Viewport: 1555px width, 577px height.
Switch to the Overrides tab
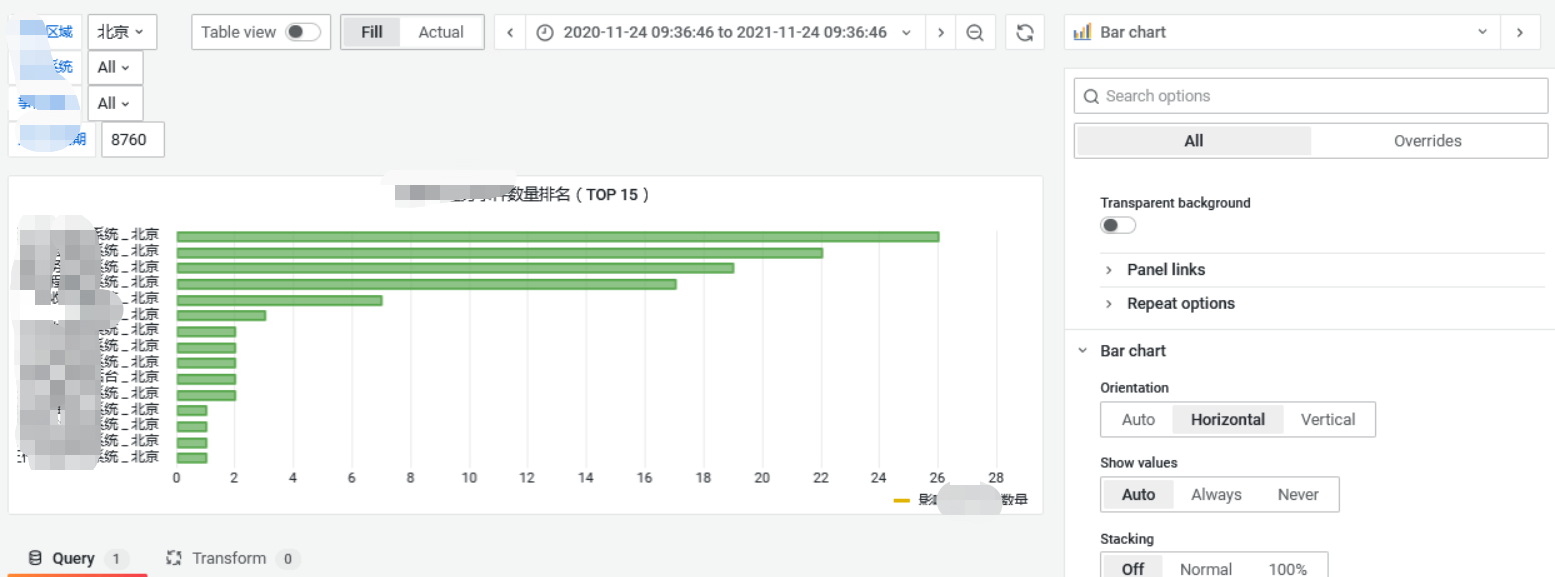coord(1428,140)
